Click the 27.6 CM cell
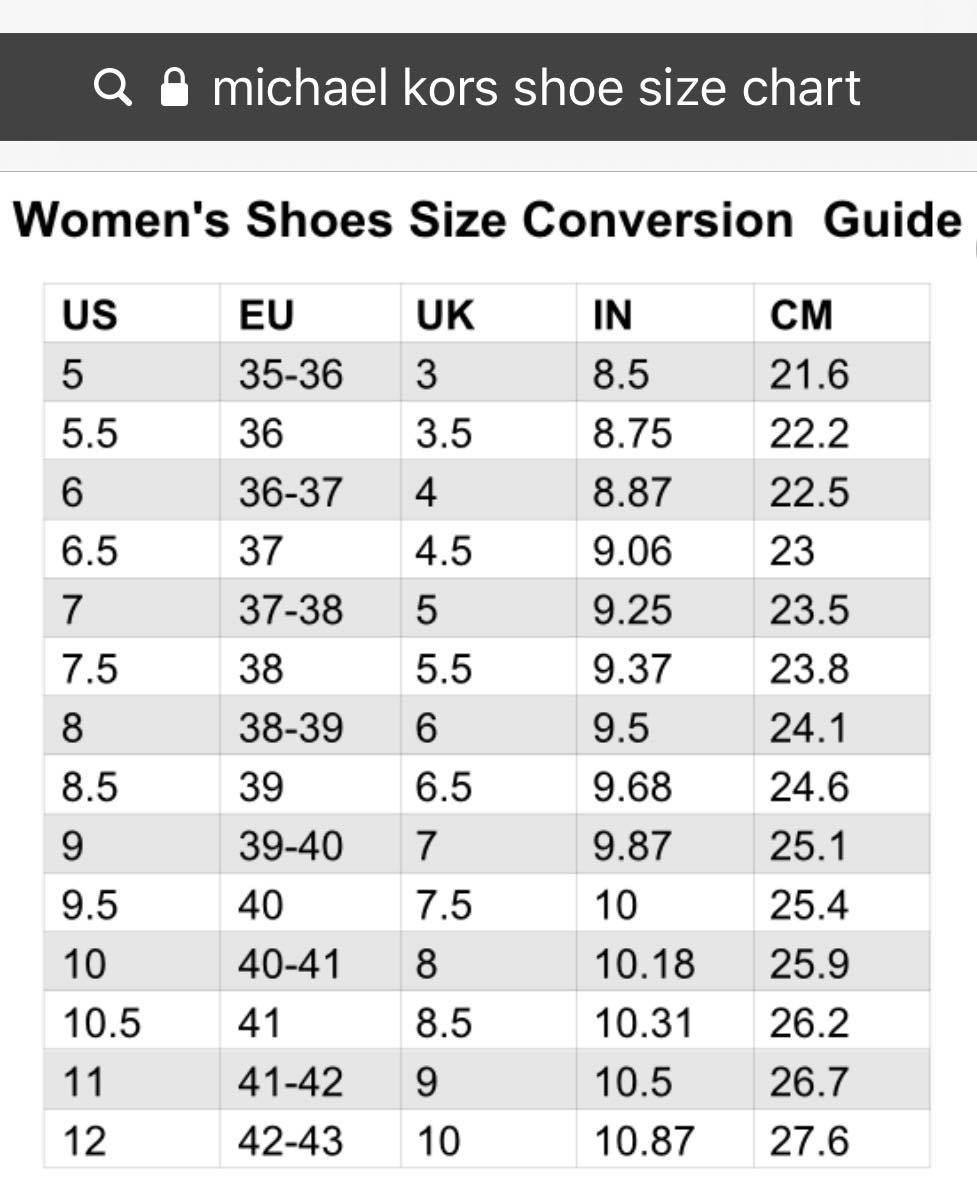The height and width of the screenshot is (1177, 977). (842, 1140)
